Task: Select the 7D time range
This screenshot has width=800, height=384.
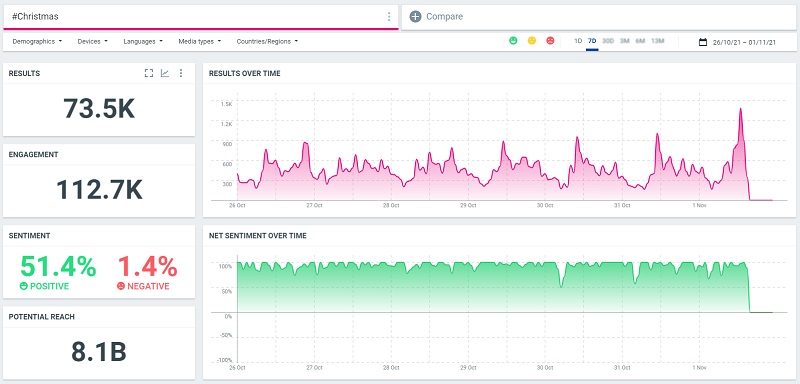Action: [x=592, y=41]
